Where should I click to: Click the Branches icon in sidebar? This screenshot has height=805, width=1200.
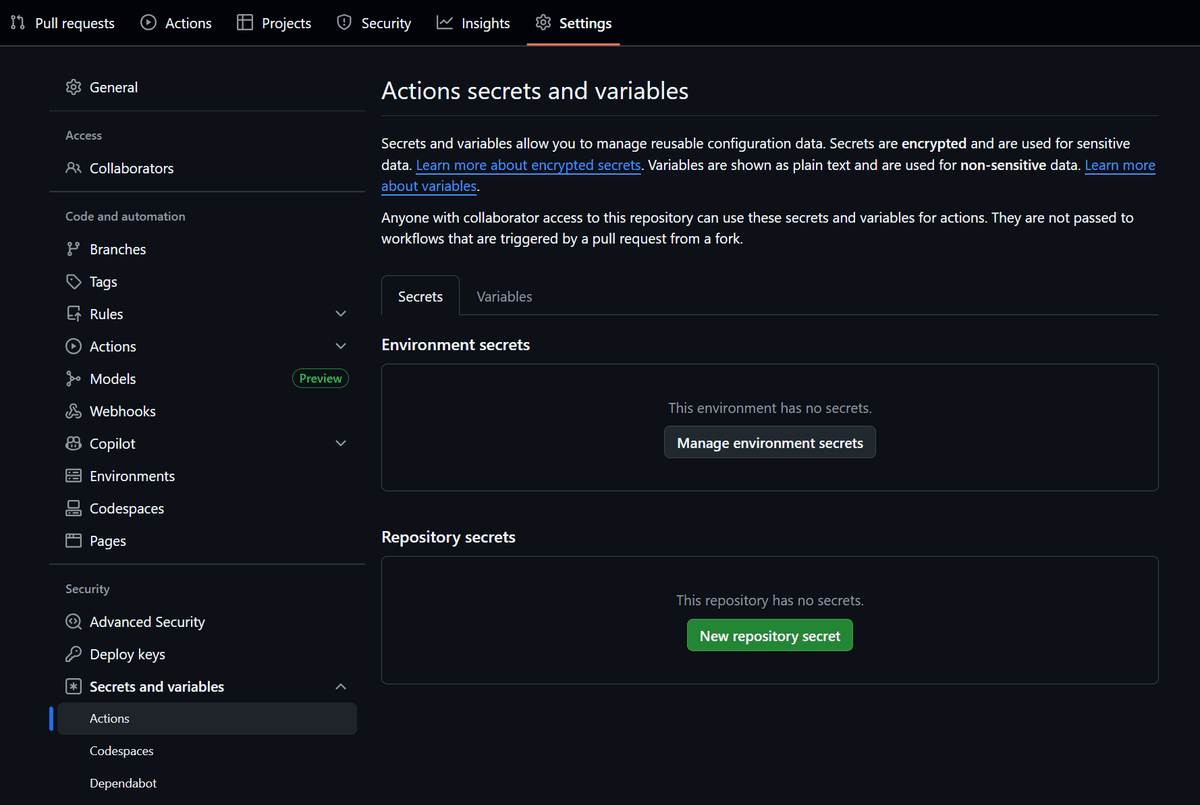(x=73, y=248)
